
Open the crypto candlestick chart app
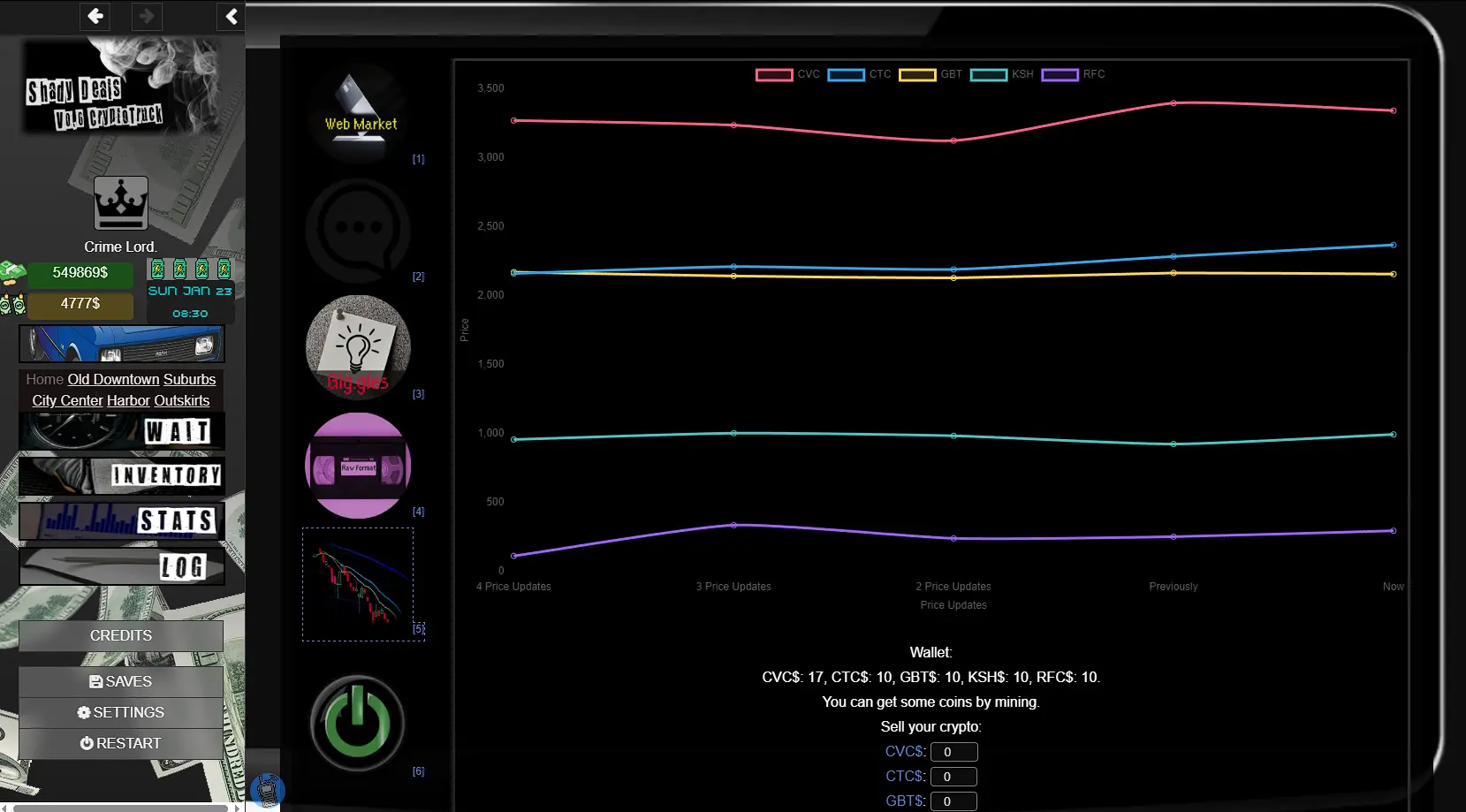[x=358, y=583]
